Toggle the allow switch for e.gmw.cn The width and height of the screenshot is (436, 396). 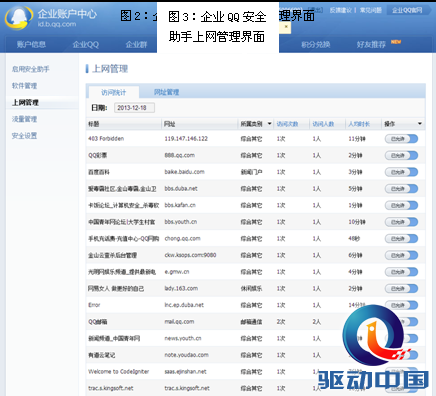click(401, 272)
